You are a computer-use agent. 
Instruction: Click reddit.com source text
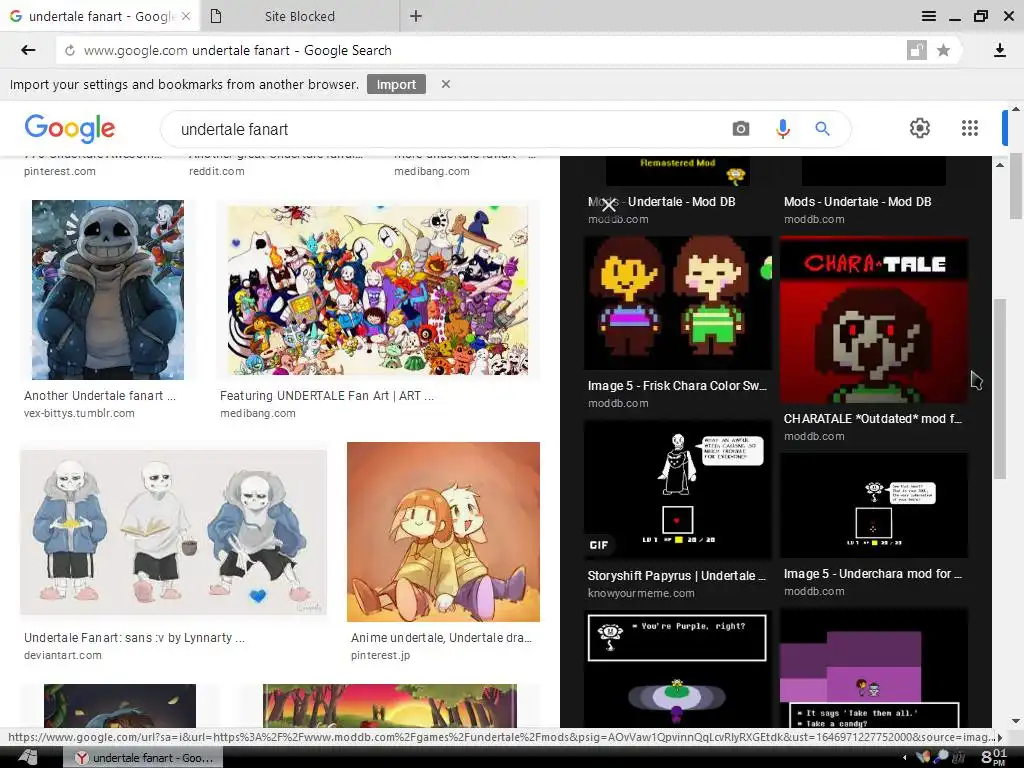point(216,171)
